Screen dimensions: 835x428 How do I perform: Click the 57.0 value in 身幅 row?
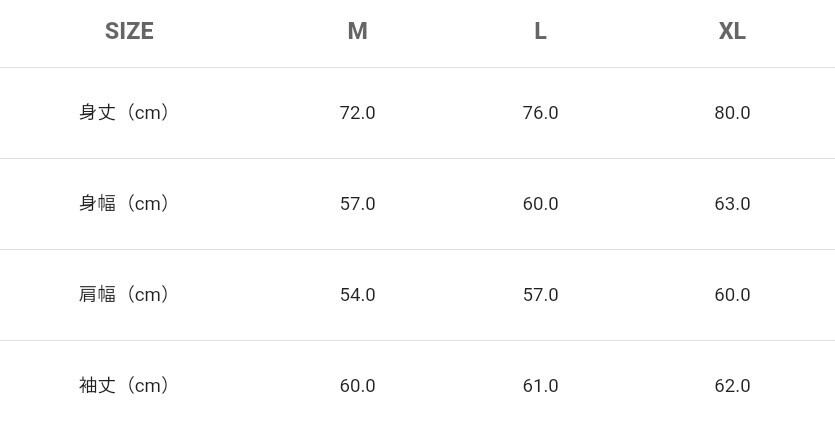357,204
